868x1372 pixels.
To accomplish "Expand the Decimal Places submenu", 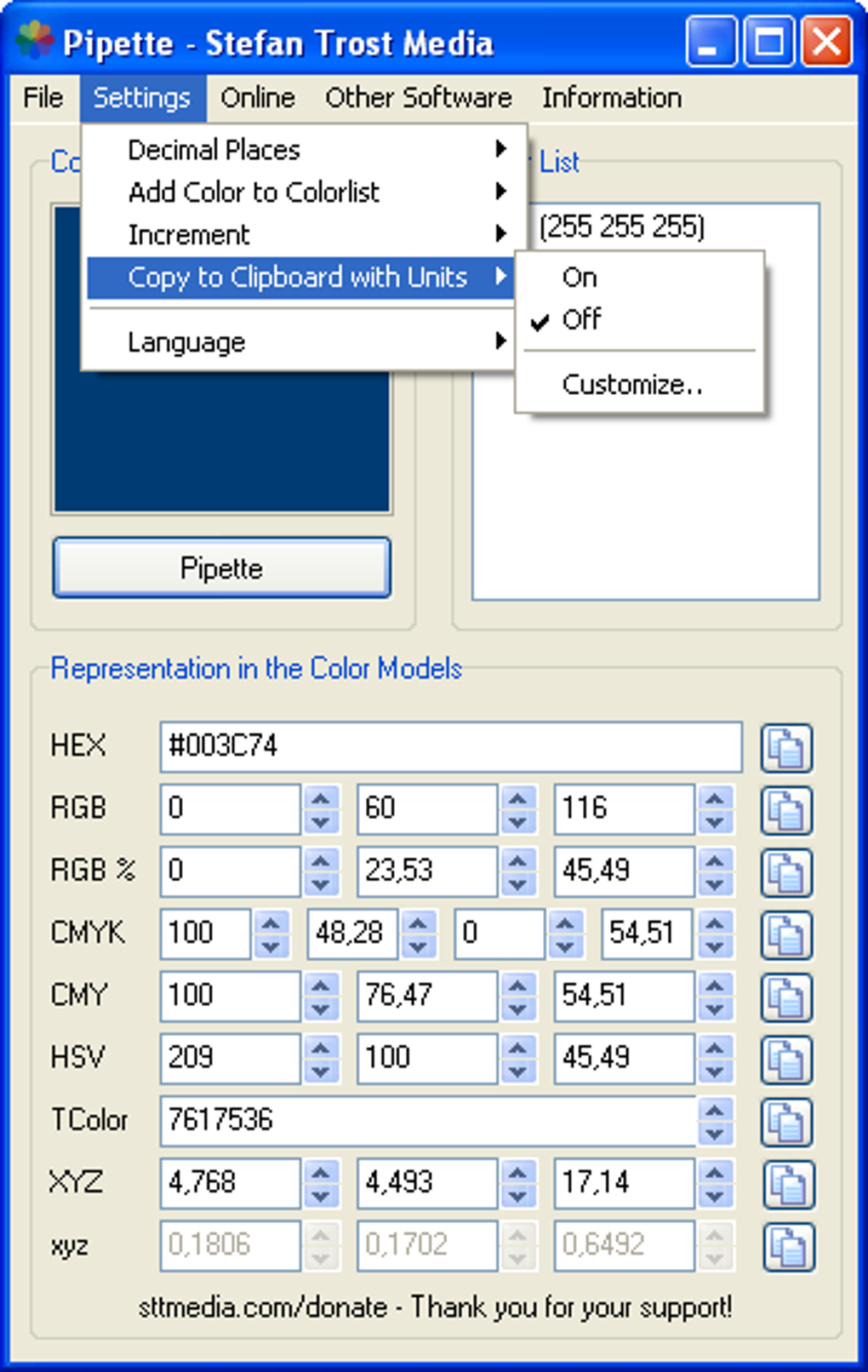I will 300,150.
